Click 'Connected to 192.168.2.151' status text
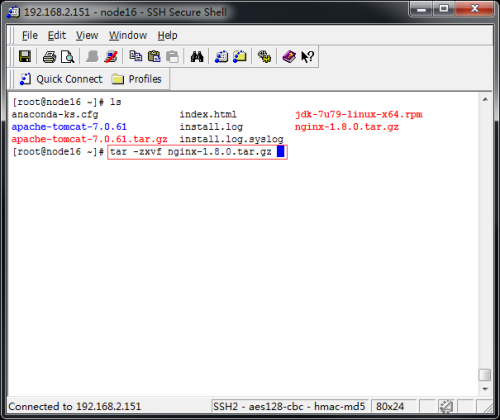 [x=75, y=407]
